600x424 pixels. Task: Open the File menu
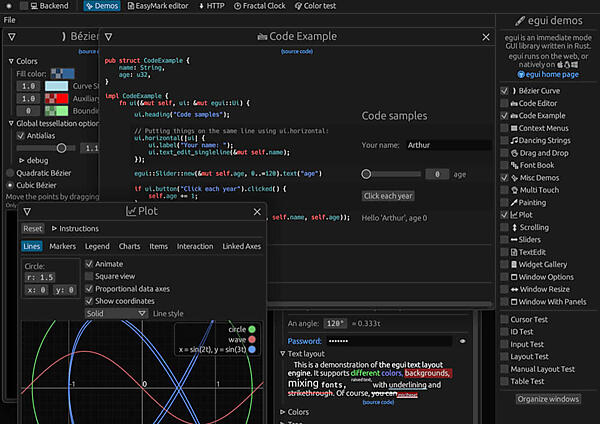coord(9,20)
